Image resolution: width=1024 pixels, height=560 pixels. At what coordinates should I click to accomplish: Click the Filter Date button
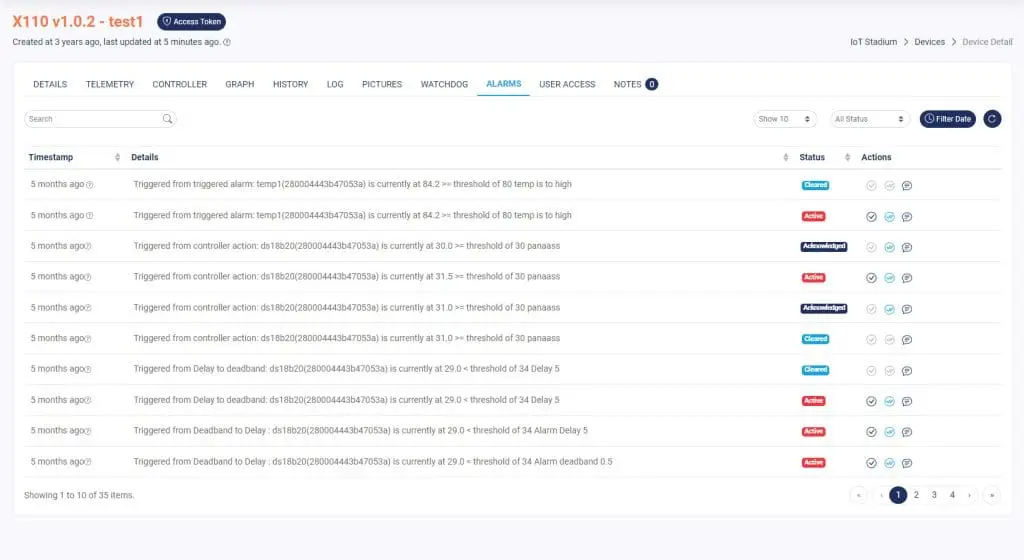(x=947, y=119)
